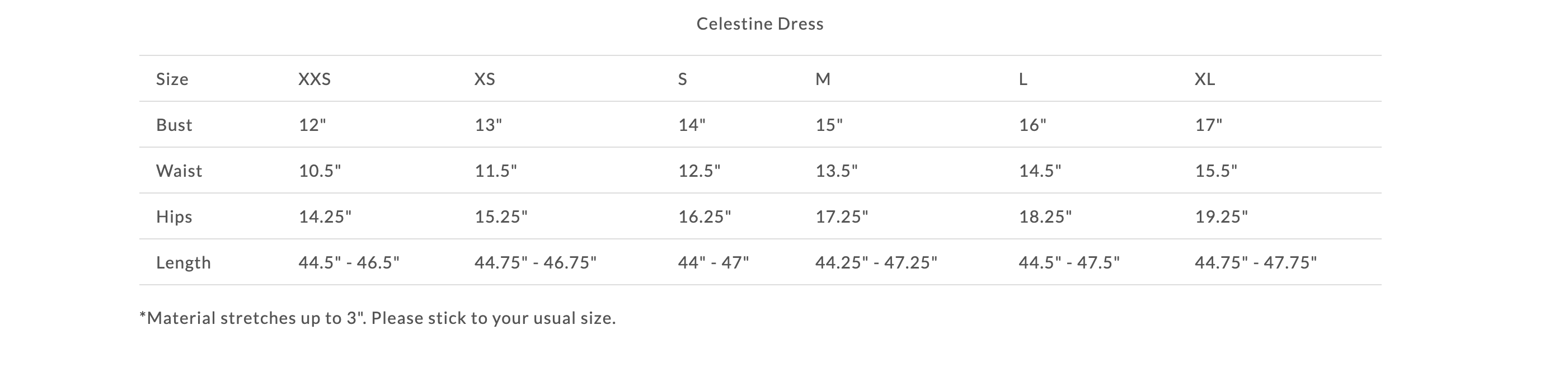This screenshot has height=386, width=1568.
Task: Click the Hips row label
Action: point(174,216)
